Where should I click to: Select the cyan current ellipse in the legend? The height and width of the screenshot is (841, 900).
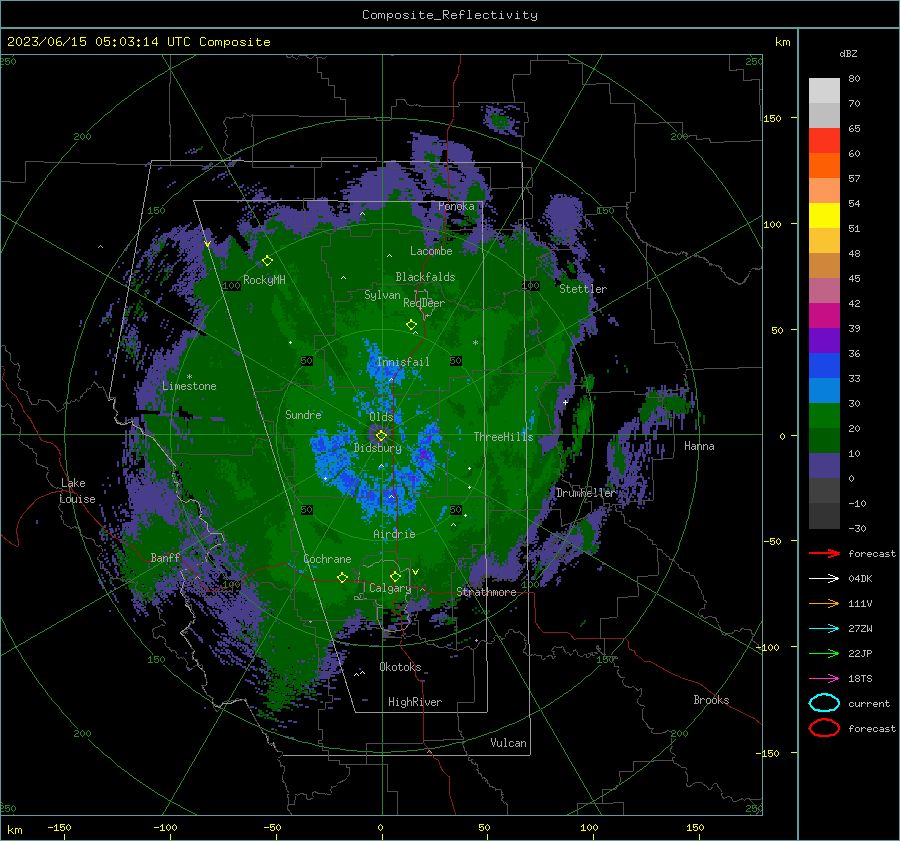tap(824, 703)
